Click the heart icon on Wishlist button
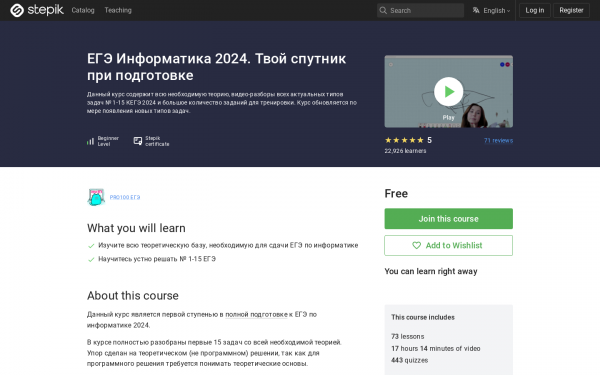600x375 pixels. 416,245
